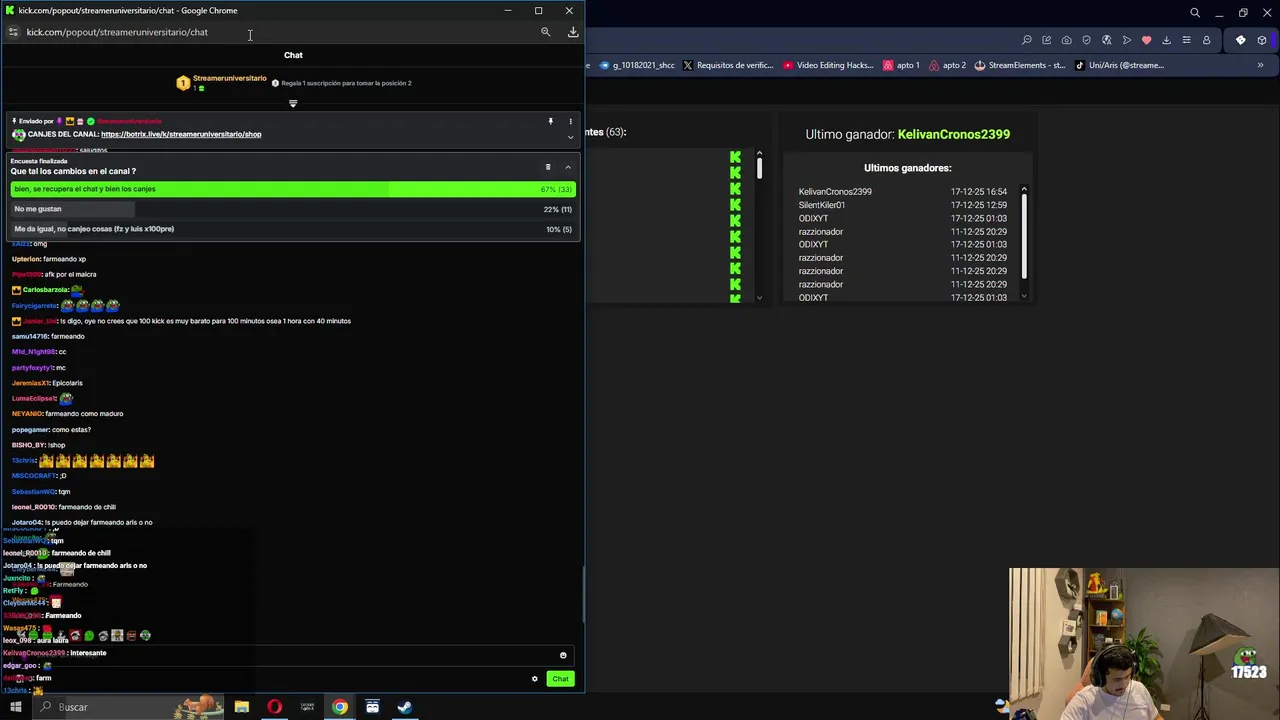
Task: Click the edit/note icon in right browser toolbar
Action: [1046, 40]
